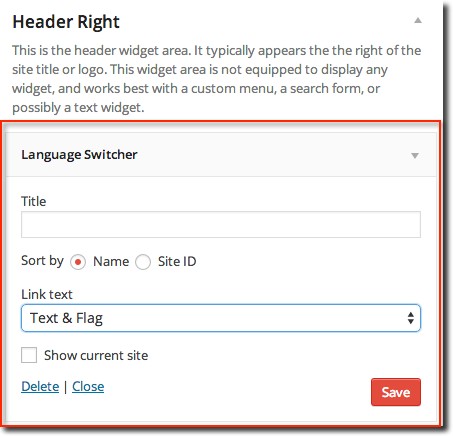
Task: Save the Language Switcher widget settings
Action: [x=396, y=392]
